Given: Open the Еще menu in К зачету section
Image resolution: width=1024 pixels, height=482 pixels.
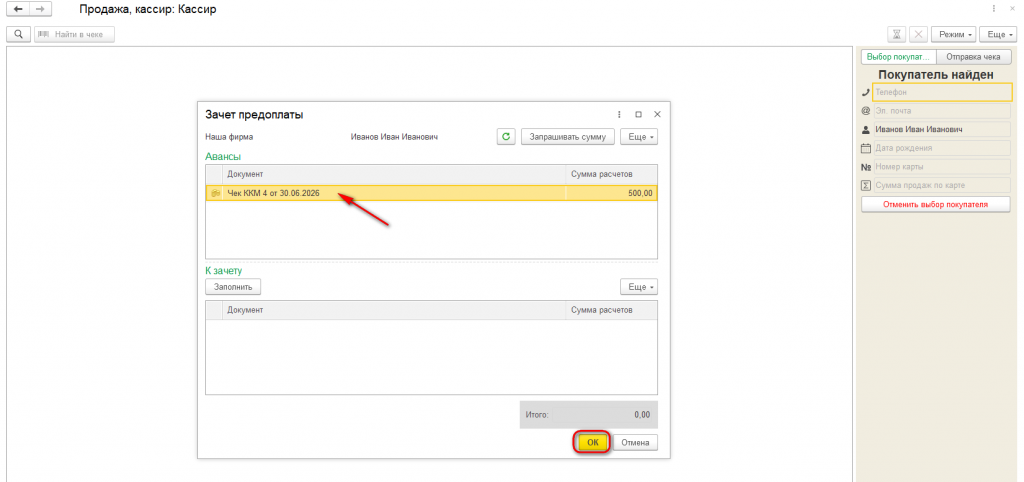Looking at the screenshot, I should tap(639, 287).
